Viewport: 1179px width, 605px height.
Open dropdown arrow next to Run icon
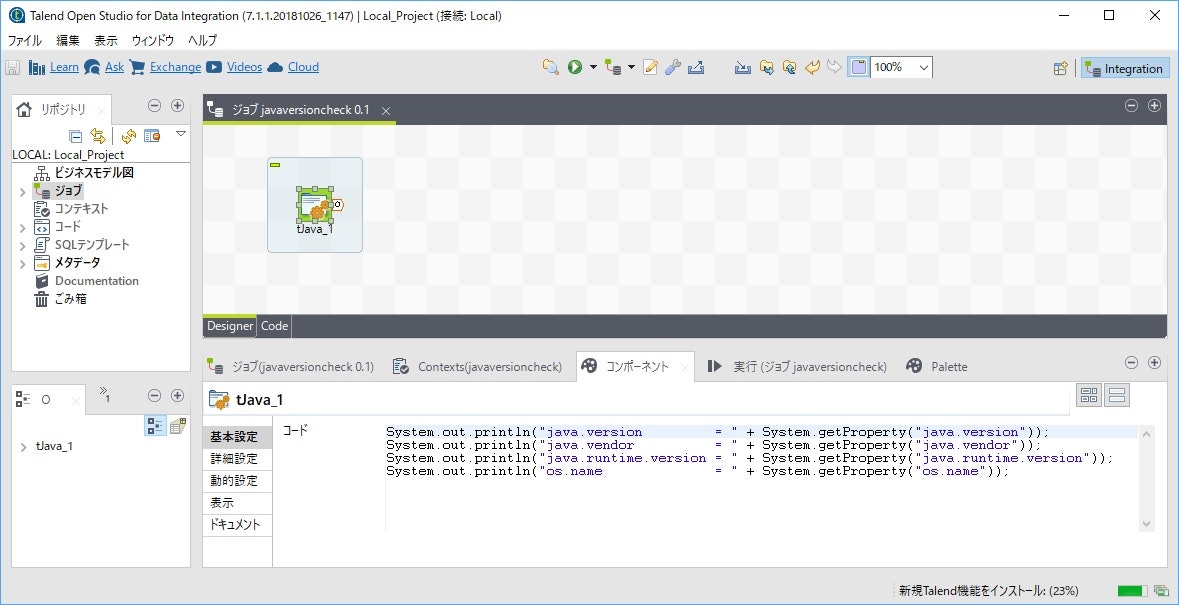click(x=593, y=68)
